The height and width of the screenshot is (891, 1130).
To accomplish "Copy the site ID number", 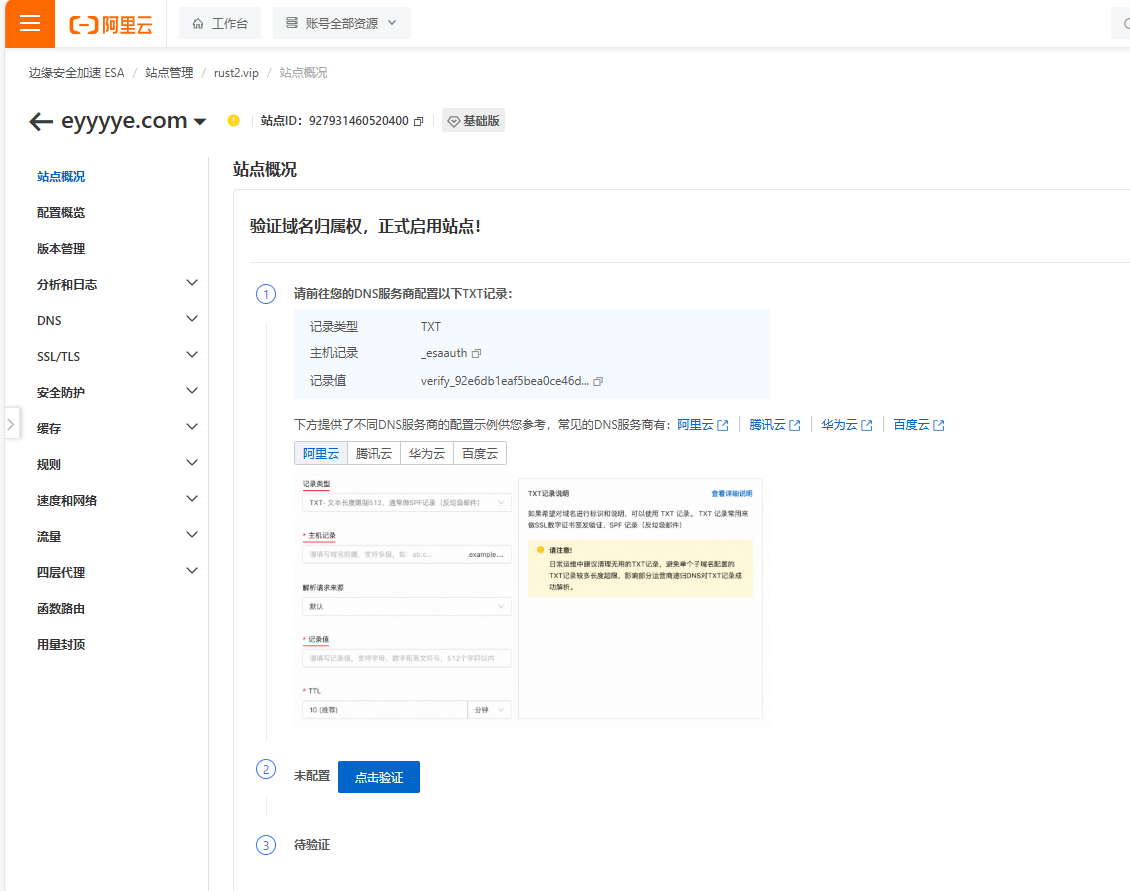I will coord(418,121).
